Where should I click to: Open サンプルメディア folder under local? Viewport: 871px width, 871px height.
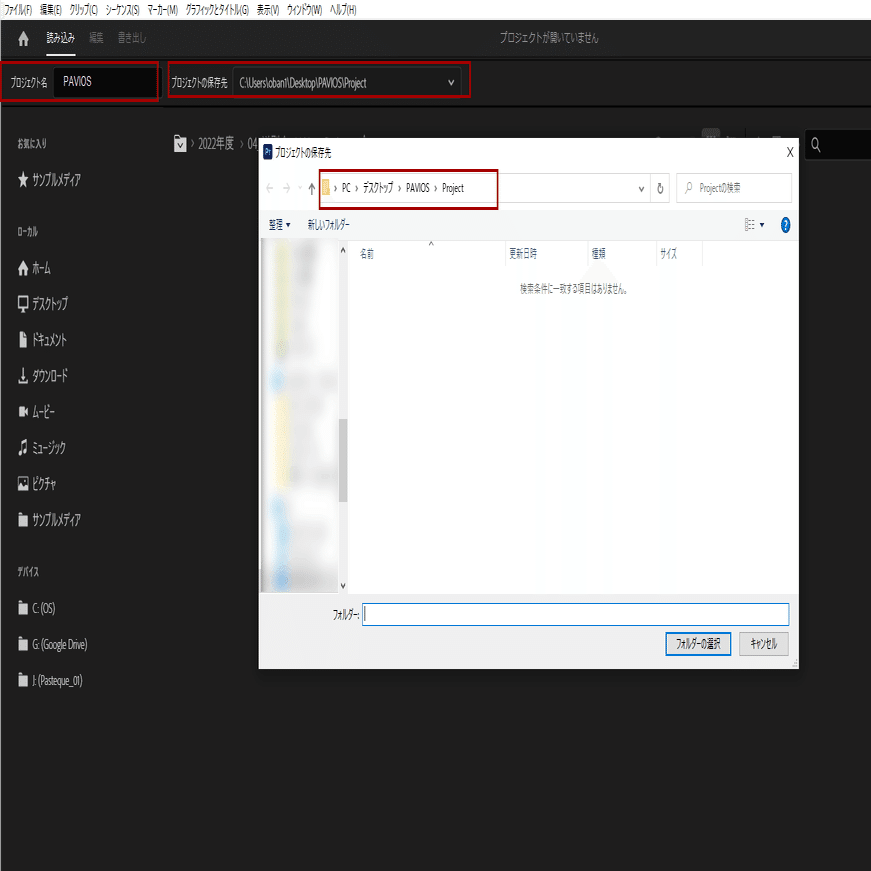pos(49,520)
